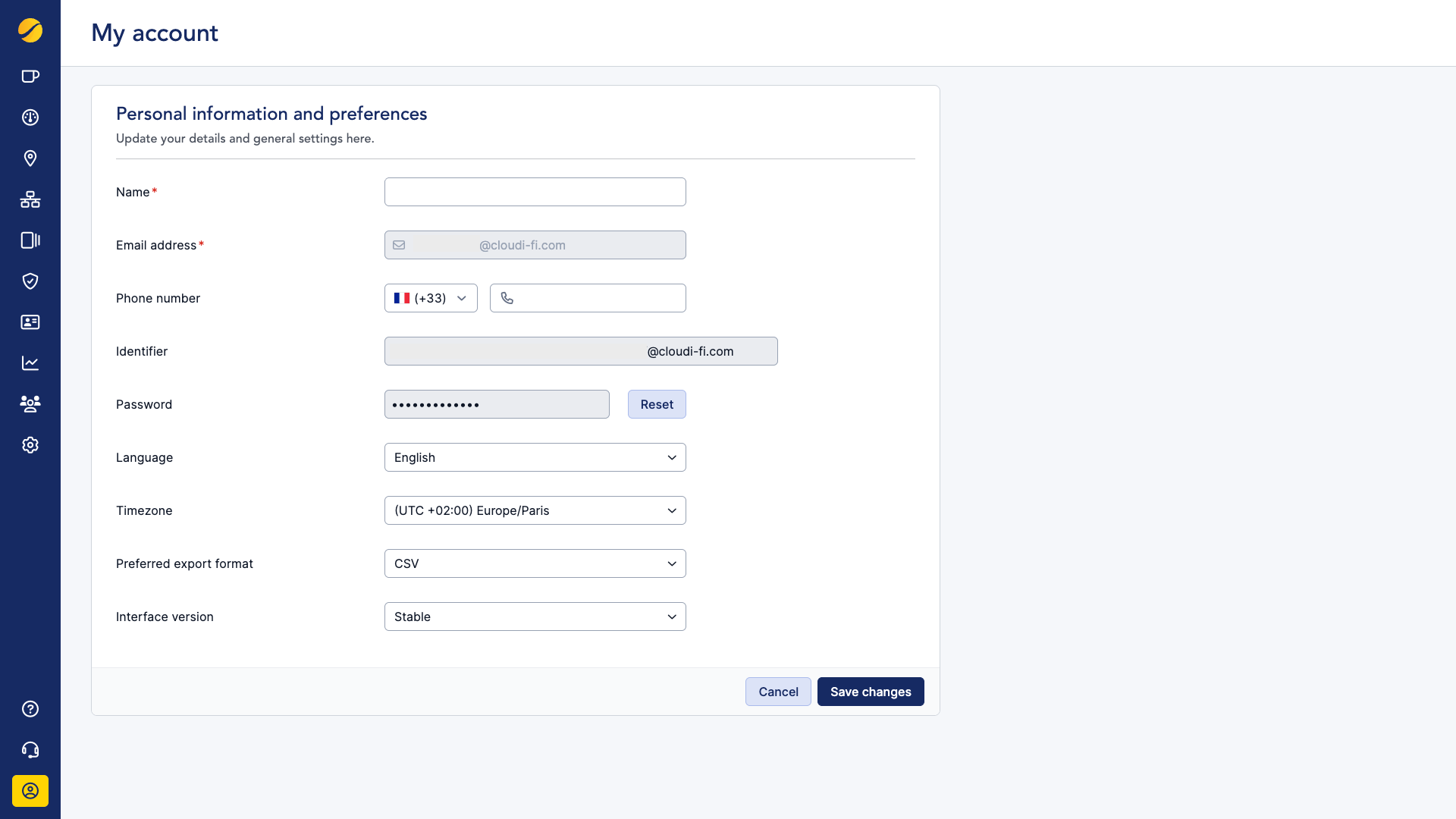Click the Identifier field
Viewport: 1456px width, 819px height.
581,351
